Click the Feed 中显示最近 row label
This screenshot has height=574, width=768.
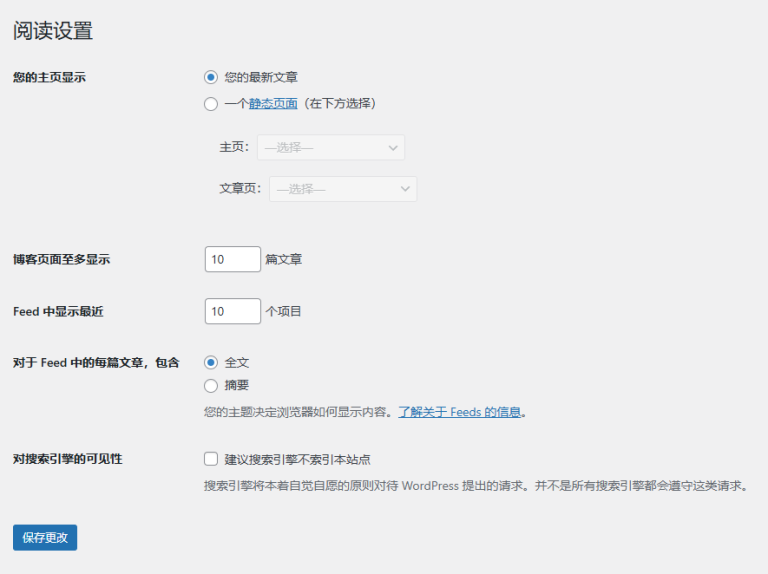[x=58, y=311]
